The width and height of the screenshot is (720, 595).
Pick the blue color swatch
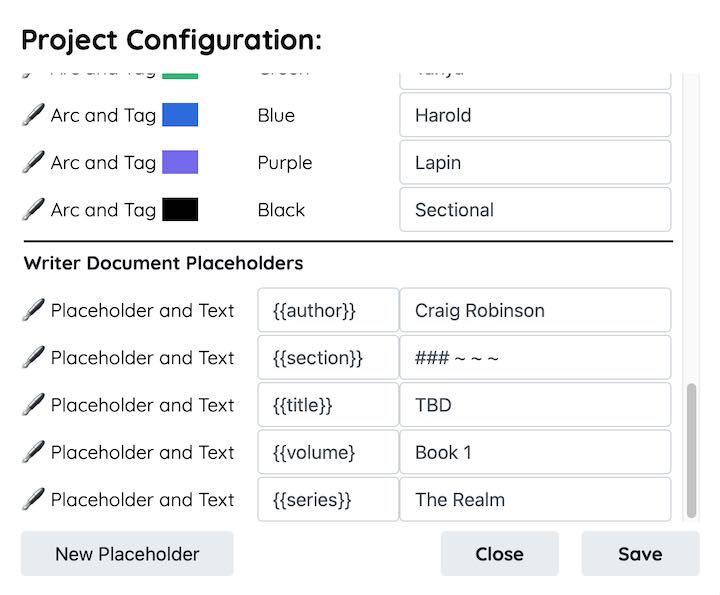pyautogui.click(x=180, y=115)
